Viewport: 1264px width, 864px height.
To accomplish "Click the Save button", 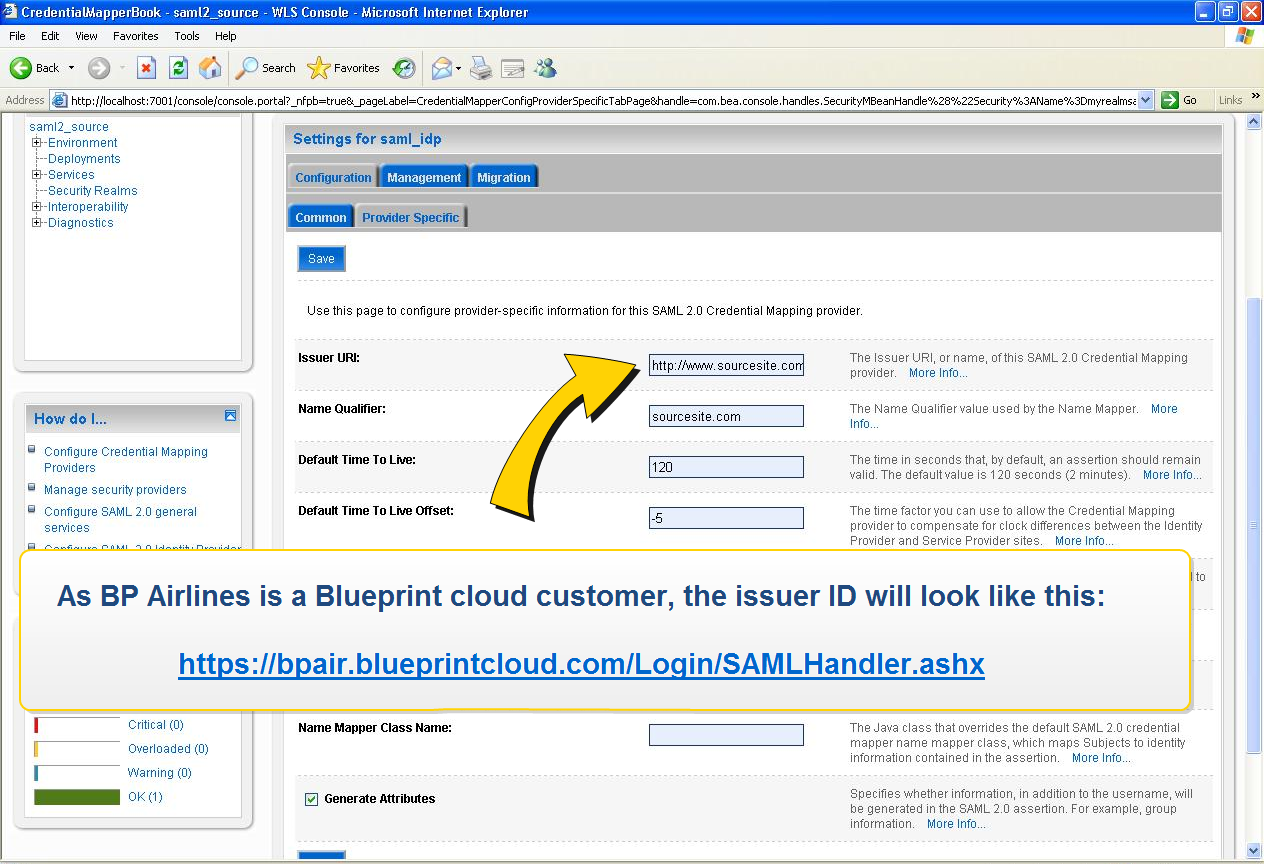I will (x=321, y=259).
